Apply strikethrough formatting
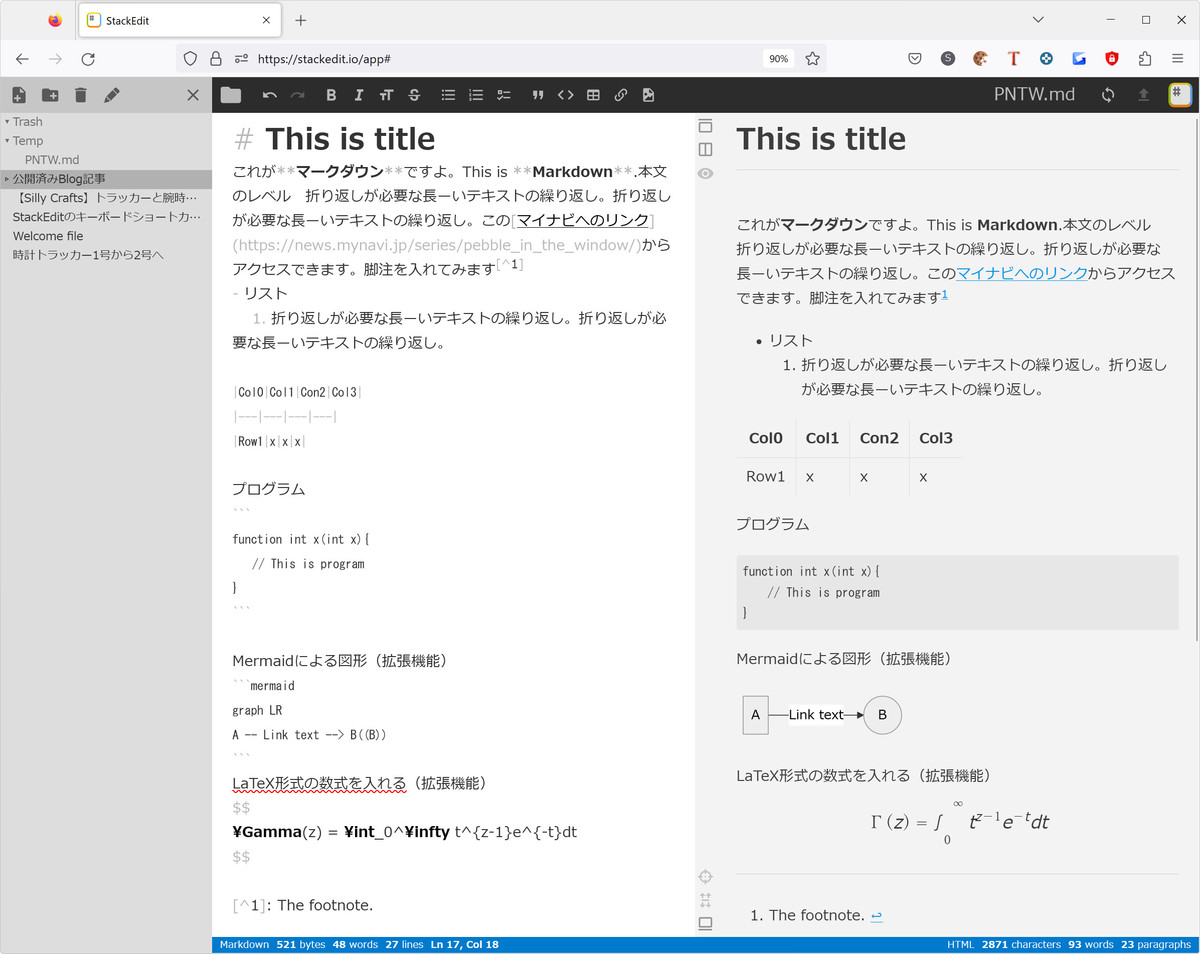 (414, 95)
